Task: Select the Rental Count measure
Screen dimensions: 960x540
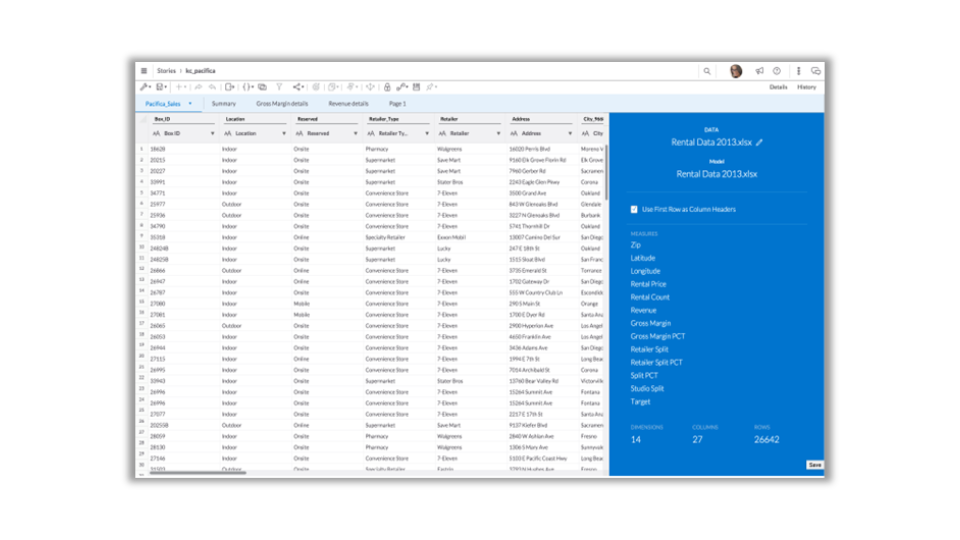Action: click(650, 297)
